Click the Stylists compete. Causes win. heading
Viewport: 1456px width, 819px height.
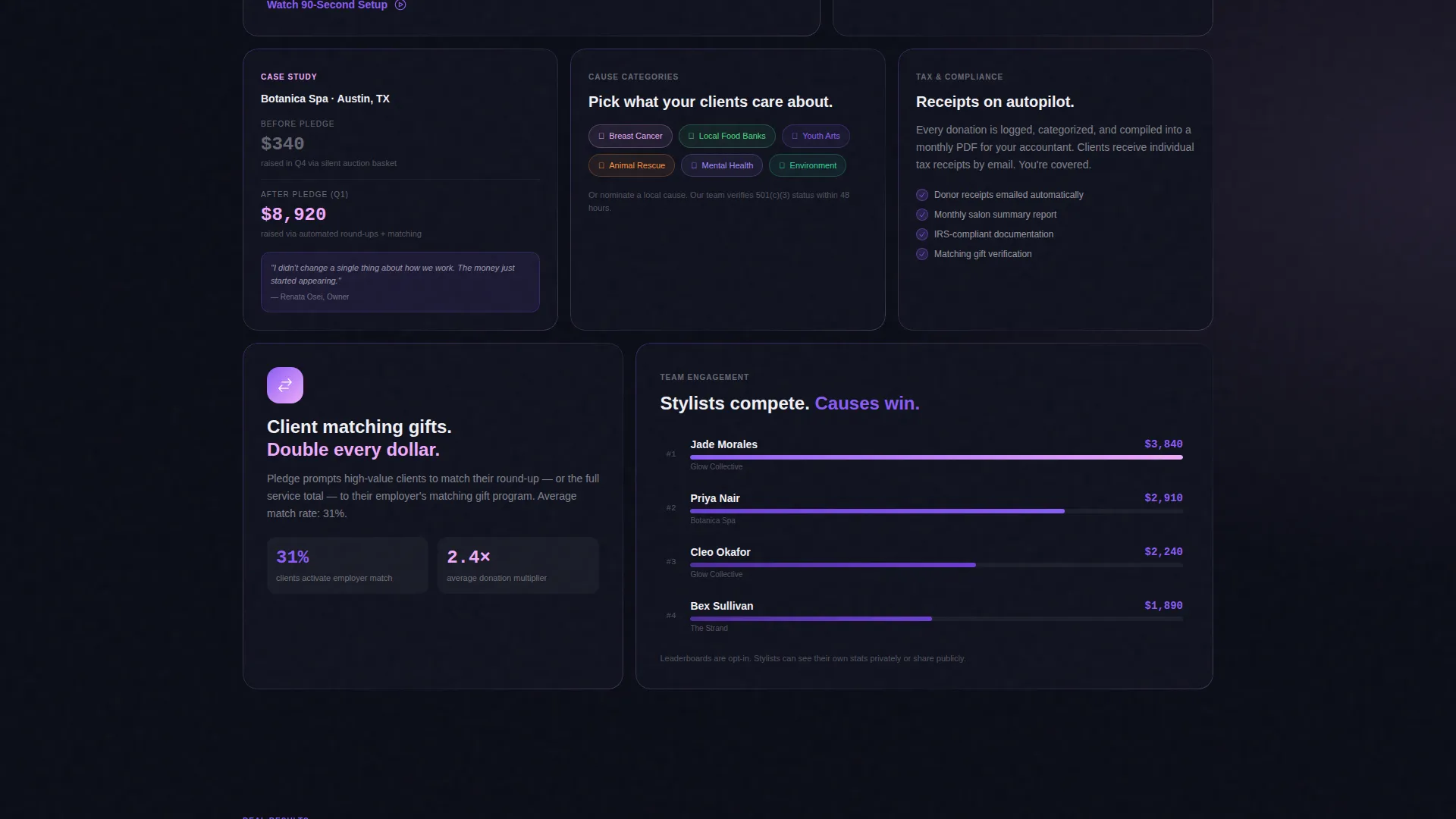tap(789, 404)
